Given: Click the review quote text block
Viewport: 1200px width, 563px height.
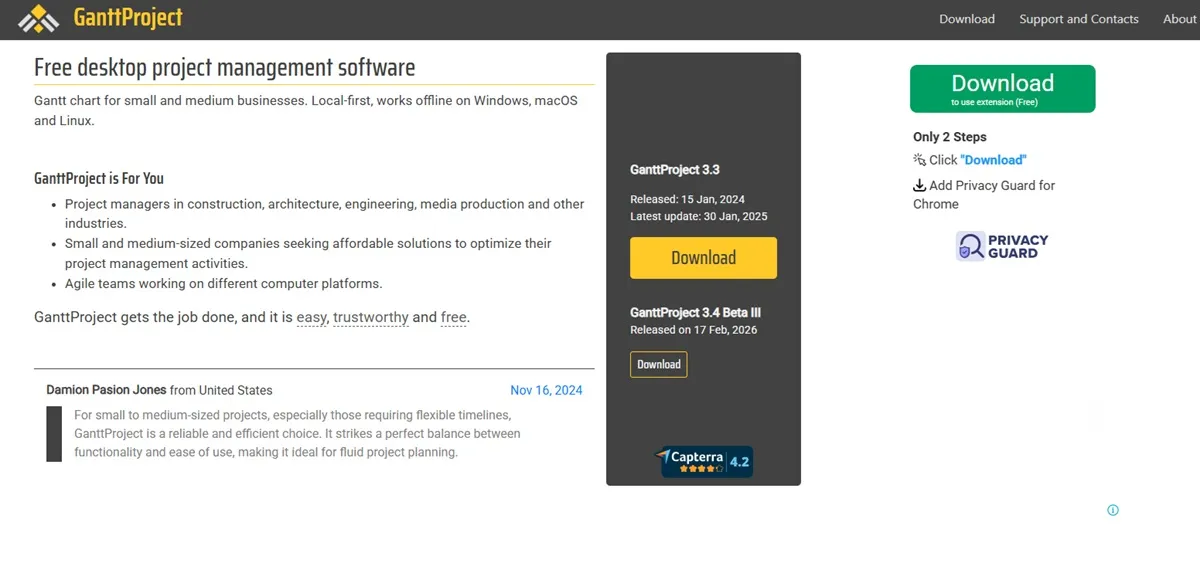Looking at the screenshot, I should pyautogui.click(x=297, y=433).
